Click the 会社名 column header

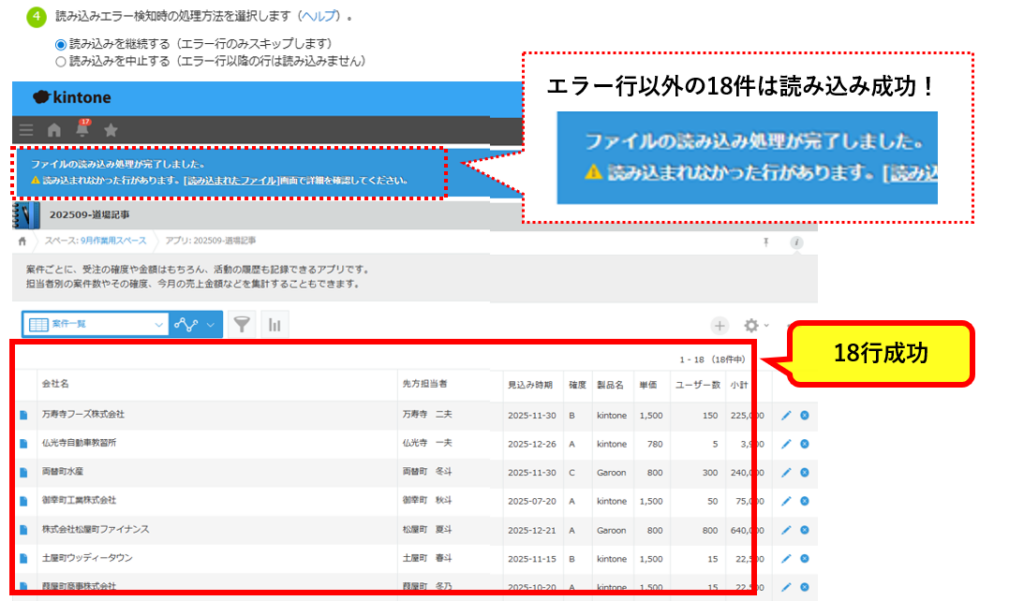(55, 384)
